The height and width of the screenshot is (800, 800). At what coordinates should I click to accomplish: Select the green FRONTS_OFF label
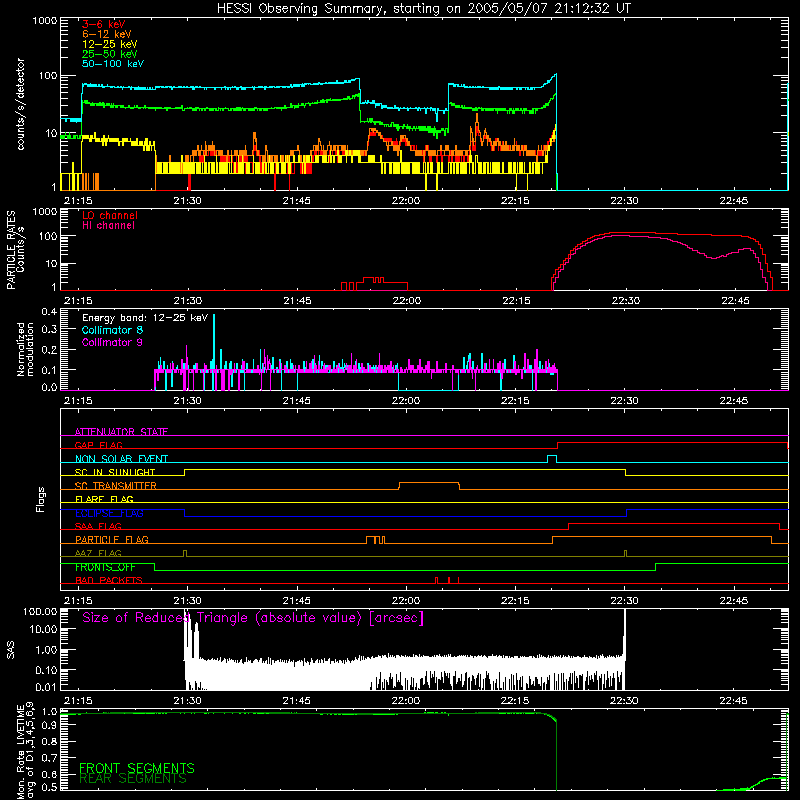[x=105, y=567]
